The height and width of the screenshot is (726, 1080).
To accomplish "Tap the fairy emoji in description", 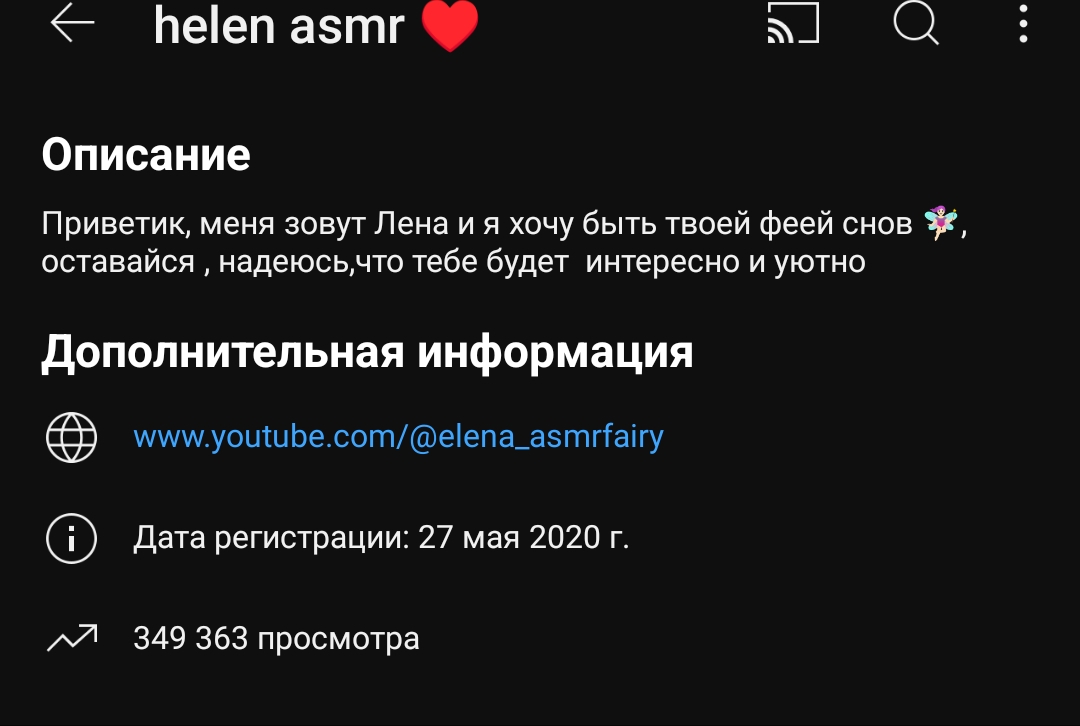I will pyautogui.click(x=939, y=222).
